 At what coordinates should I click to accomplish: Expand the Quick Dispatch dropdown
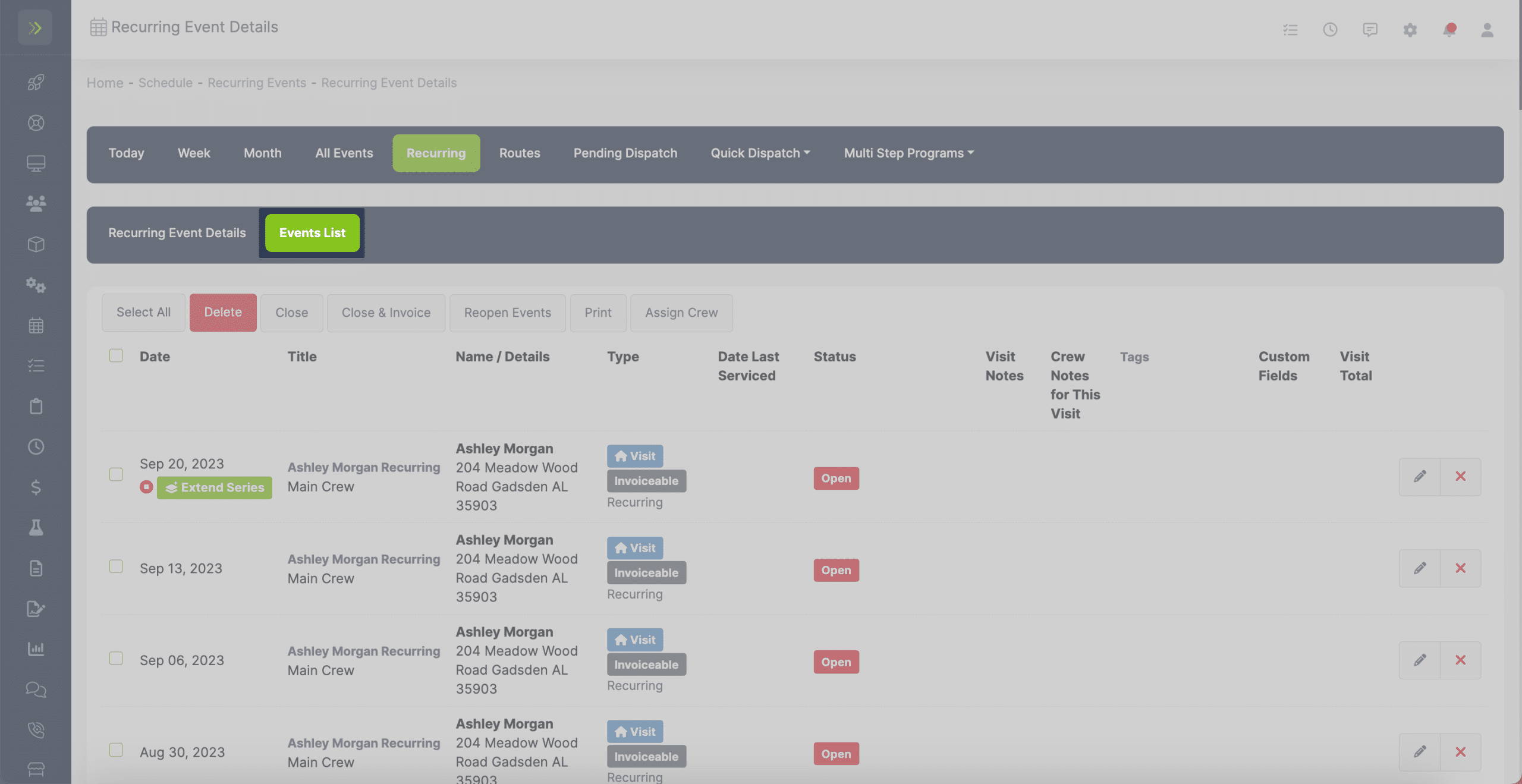tap(760, 153)
